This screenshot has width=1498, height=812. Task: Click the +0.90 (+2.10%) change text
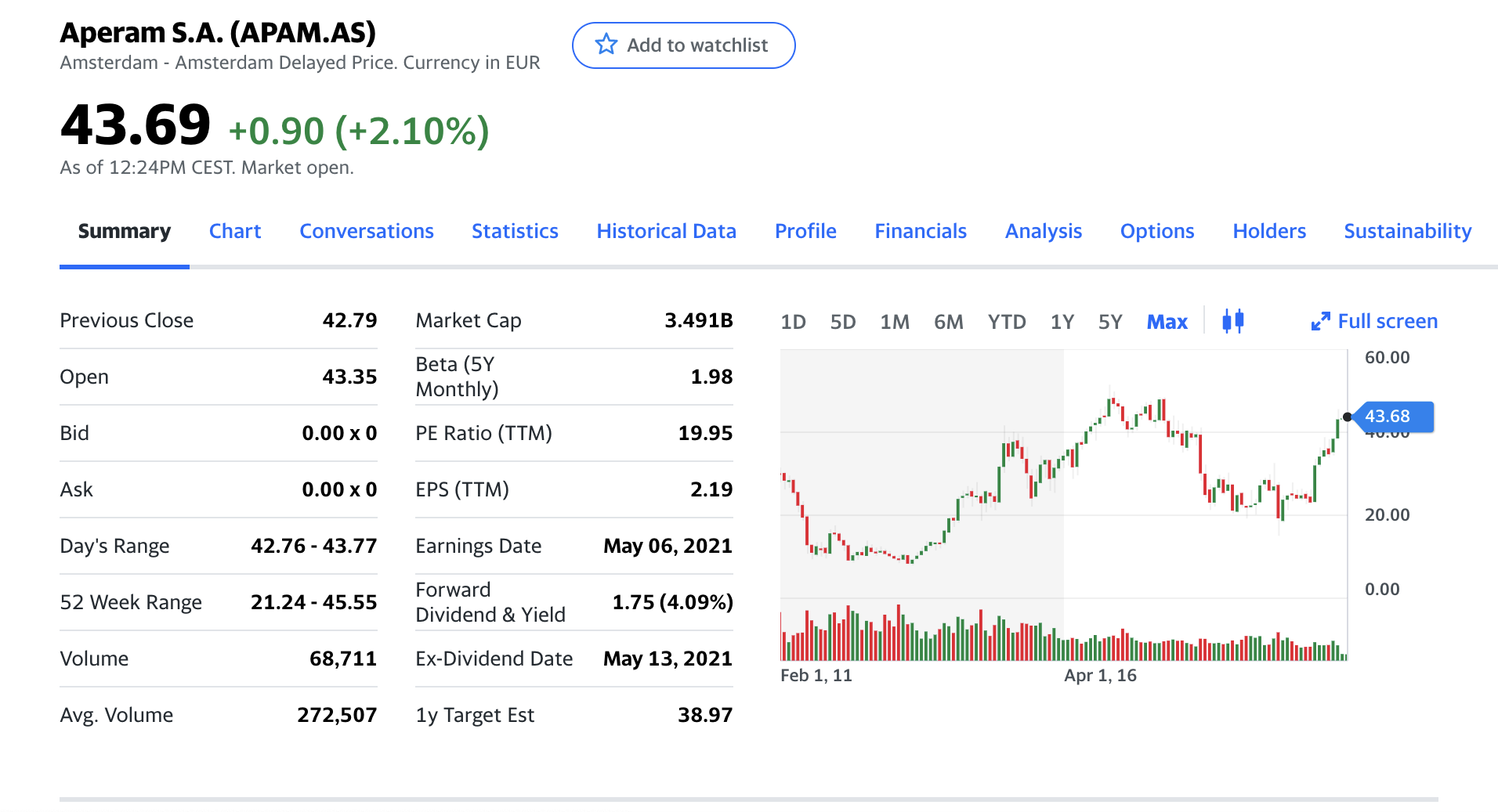coord(359,131)
